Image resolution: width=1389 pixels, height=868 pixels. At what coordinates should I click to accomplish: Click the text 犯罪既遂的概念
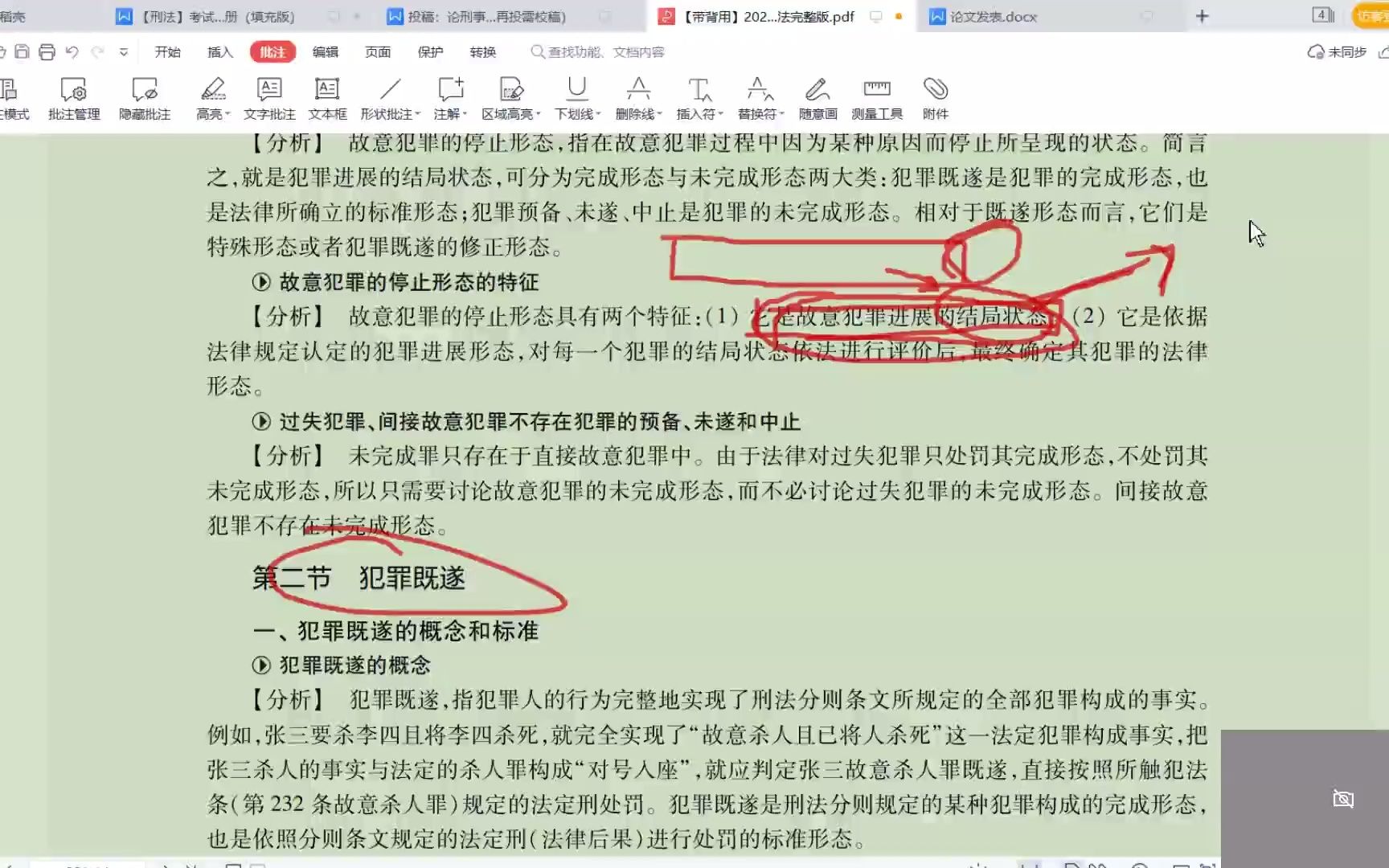point(355,665)
